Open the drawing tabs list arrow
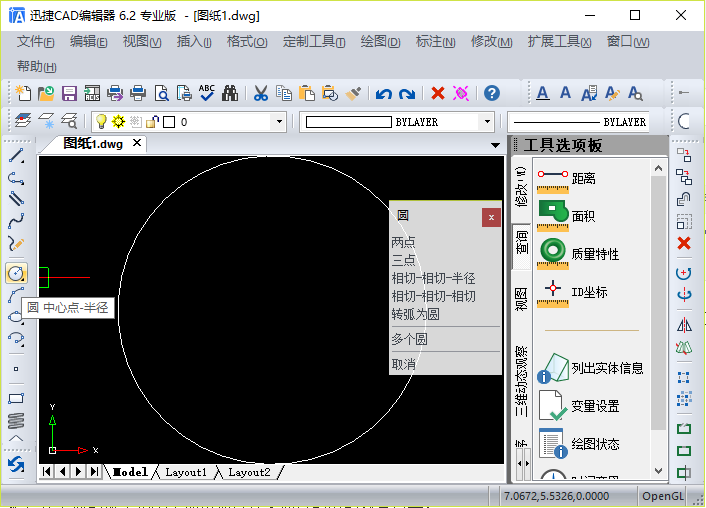Image resolution: width=706 pixels, height=508 pixels. click(x=495, y=145)
